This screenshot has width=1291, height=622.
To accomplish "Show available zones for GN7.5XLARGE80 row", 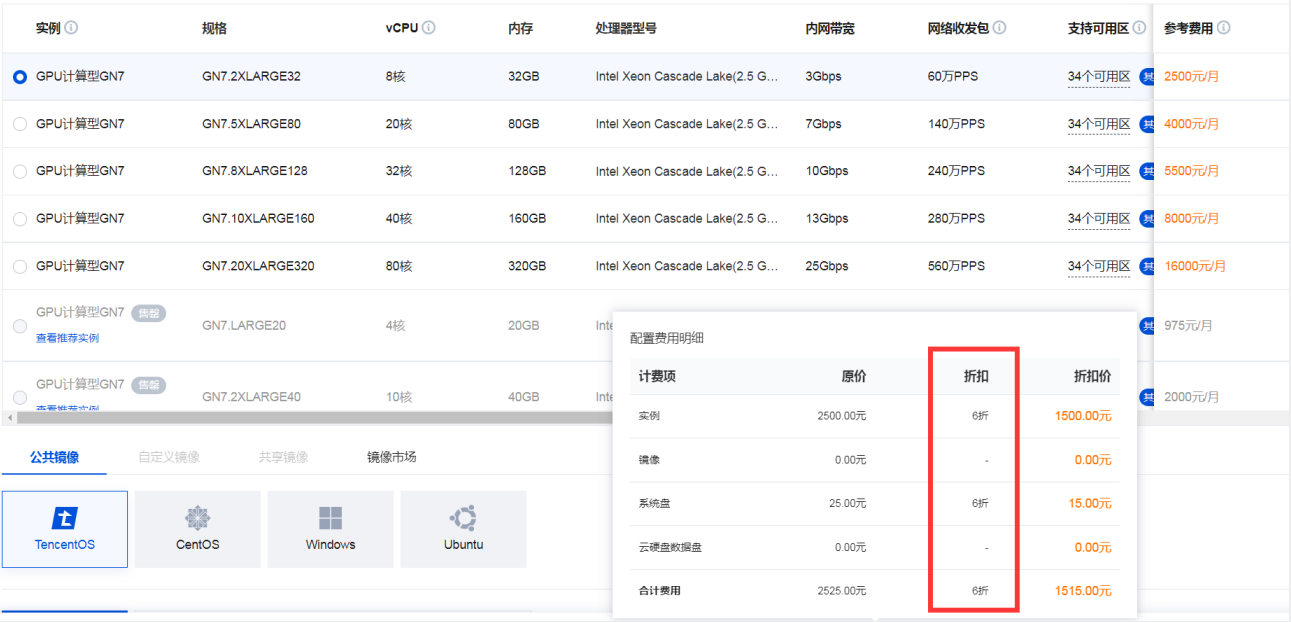I will coord(1098,125).
